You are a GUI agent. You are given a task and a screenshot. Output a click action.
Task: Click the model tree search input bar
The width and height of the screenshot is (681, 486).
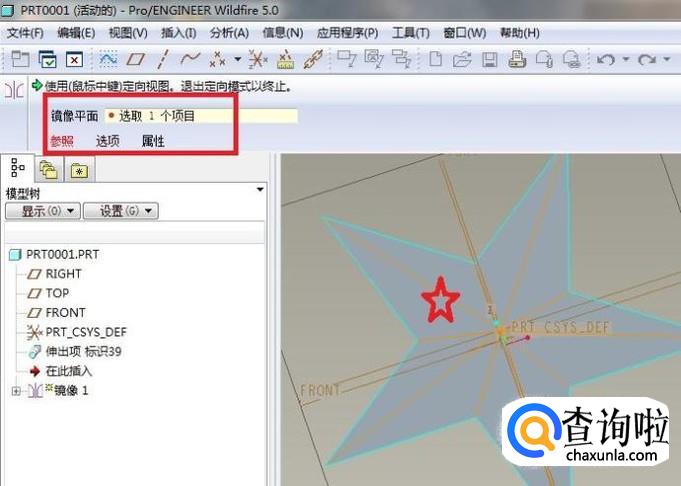tap(134, 231)
